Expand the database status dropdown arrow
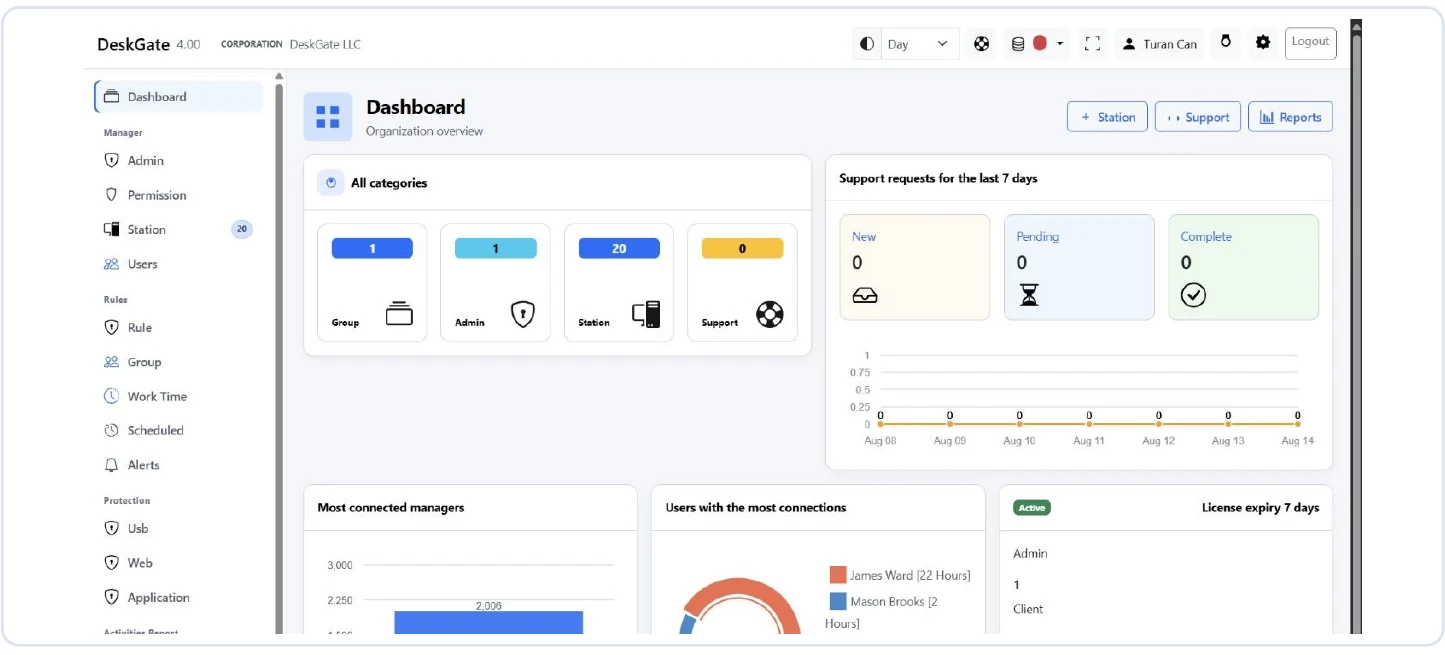Screen dimensions: 1445x655 point(1060,44)
